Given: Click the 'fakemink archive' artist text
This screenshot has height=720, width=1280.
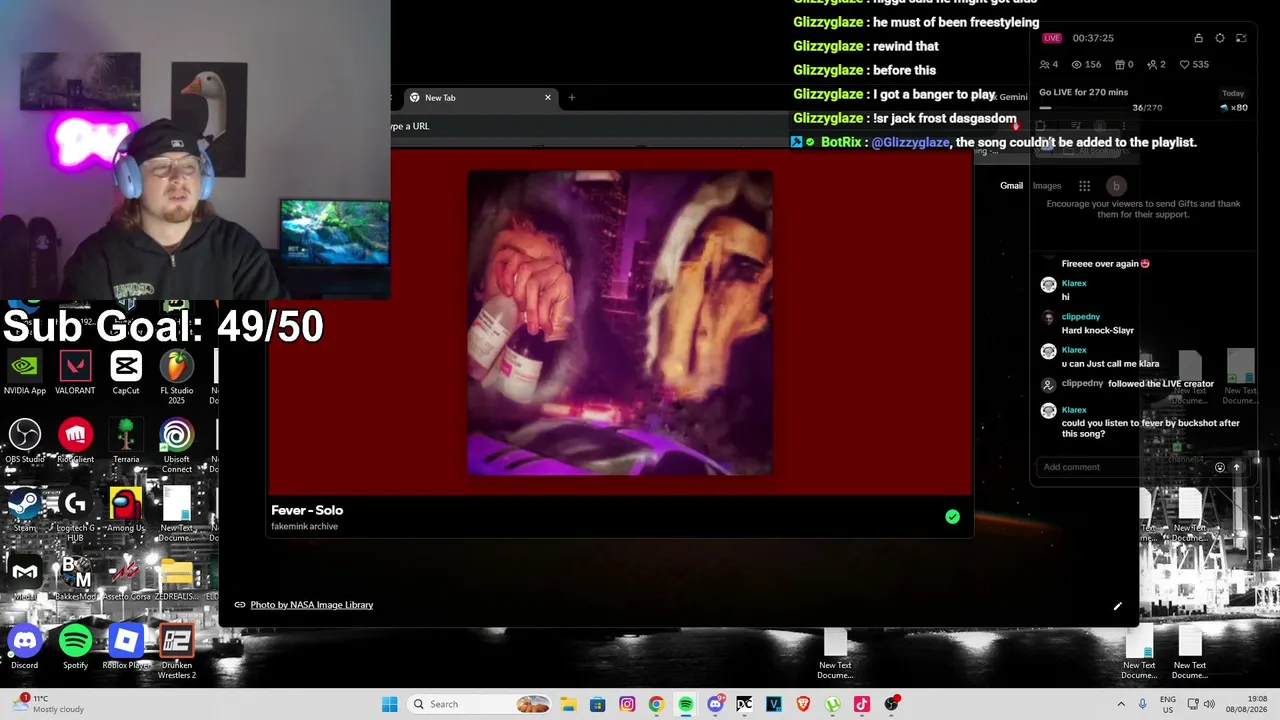Looking at the screenshot, I should (304, 527).
